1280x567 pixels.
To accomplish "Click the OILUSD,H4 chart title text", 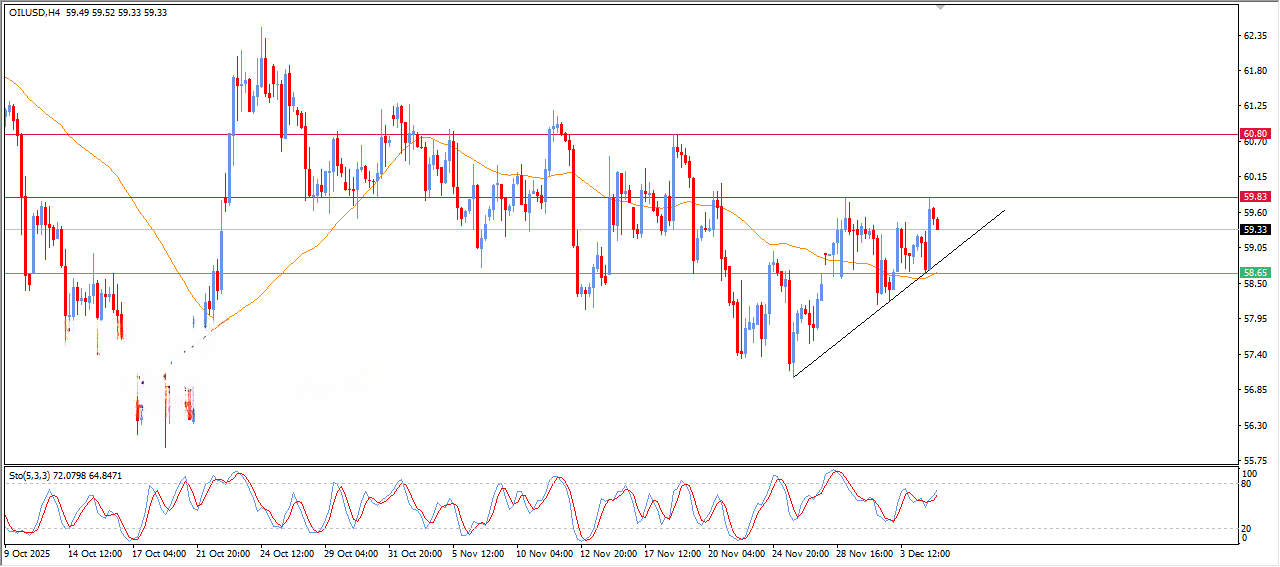I will (35, 13).
